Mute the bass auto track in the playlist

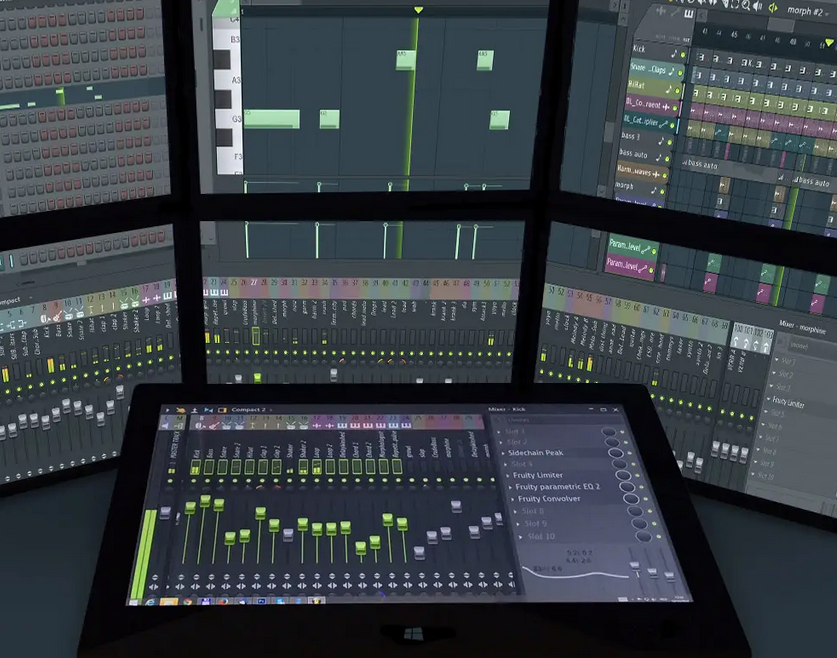point(667,158)
